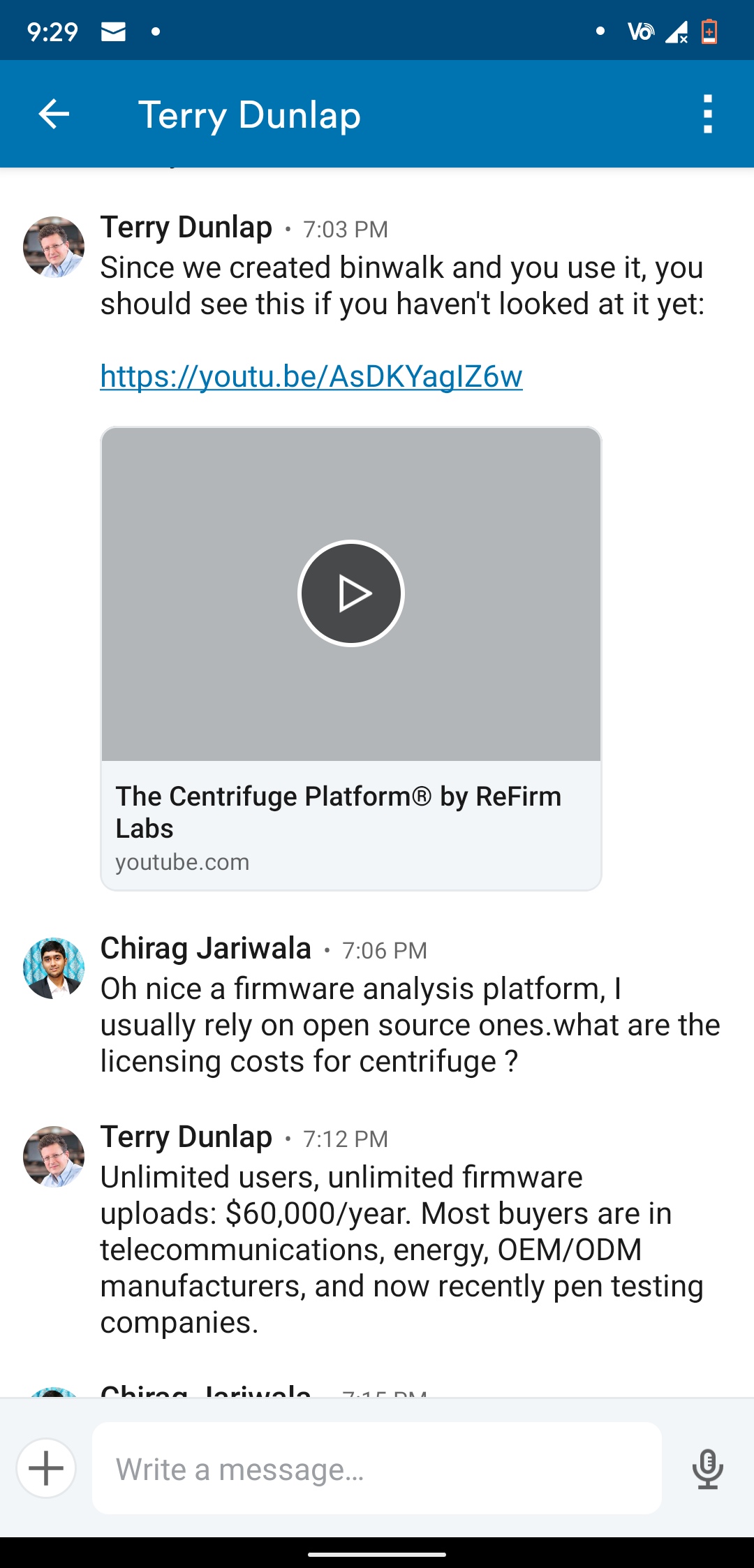The width and height of the screenshot is (754, 1568).
Task: Tap the youtube.com source label
Action: point(182,862)
